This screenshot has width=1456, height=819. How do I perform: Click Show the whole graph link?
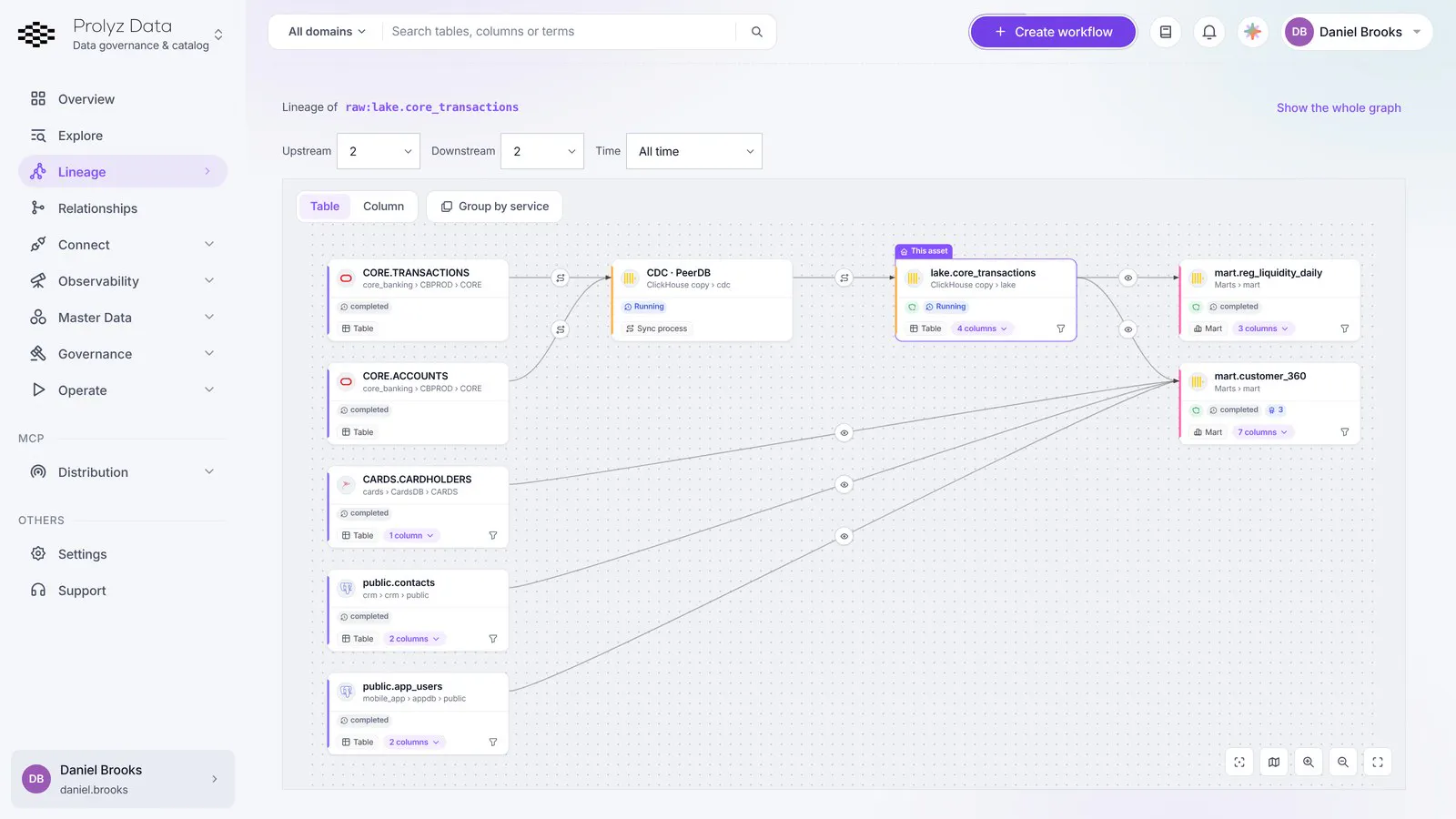pyautogui.click(x=1339, y=107)
